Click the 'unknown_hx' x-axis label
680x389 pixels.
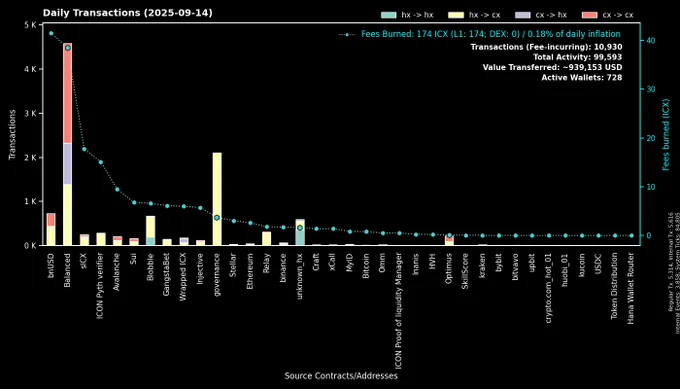click(300, 276)
